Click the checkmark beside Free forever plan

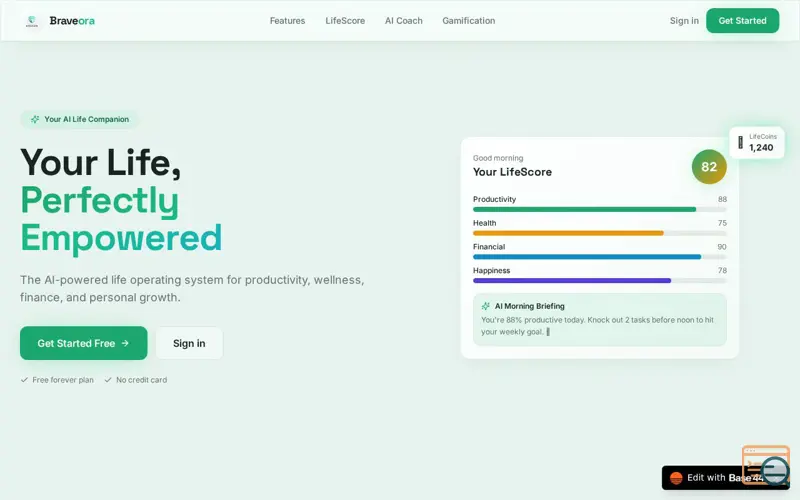tap(24, 380)
